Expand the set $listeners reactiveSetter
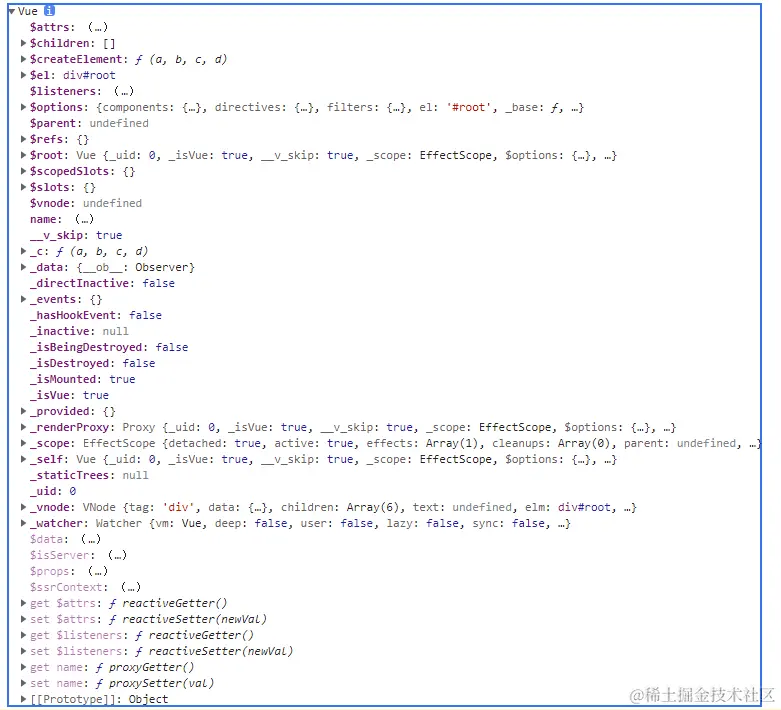Screen dimensions: 781x710 pos(23,651)
